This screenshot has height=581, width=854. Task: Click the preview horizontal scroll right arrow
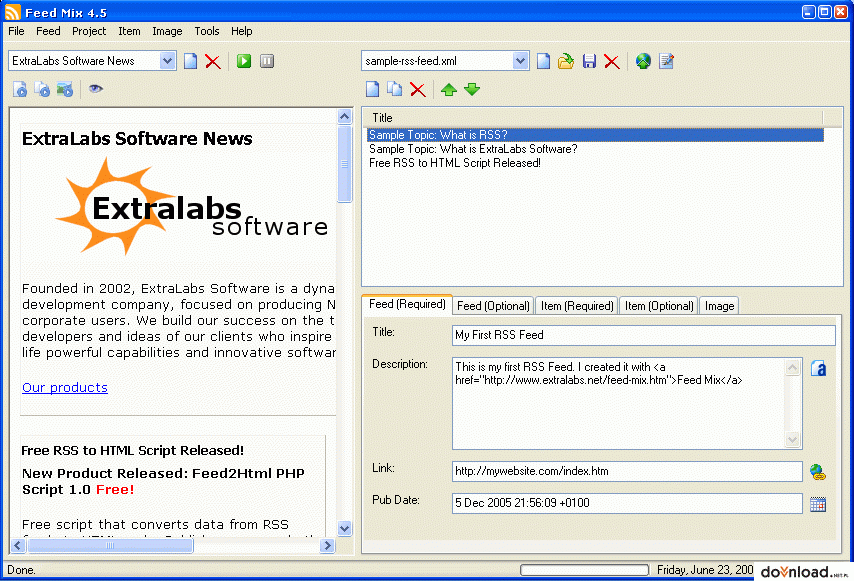pyautogui.click(x=327, y=545)
